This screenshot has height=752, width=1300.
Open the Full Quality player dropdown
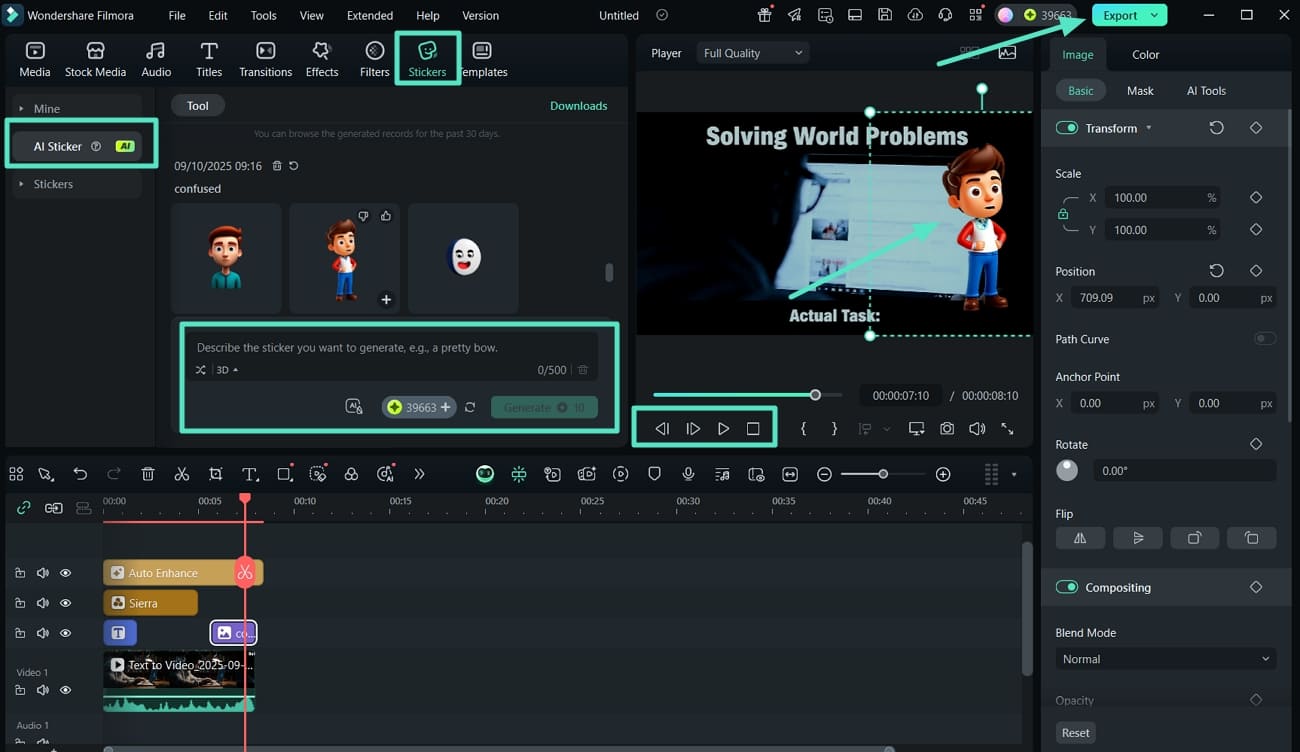point(753,53)
